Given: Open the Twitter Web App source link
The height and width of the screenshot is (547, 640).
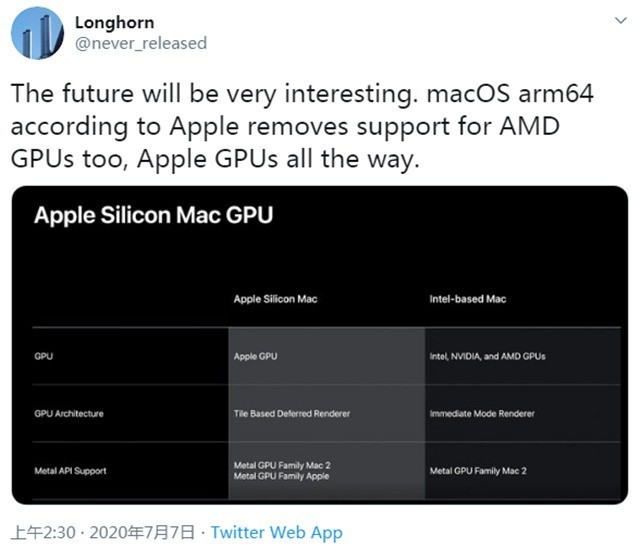Looking at the screenshot, I should (x=276, y=532).
